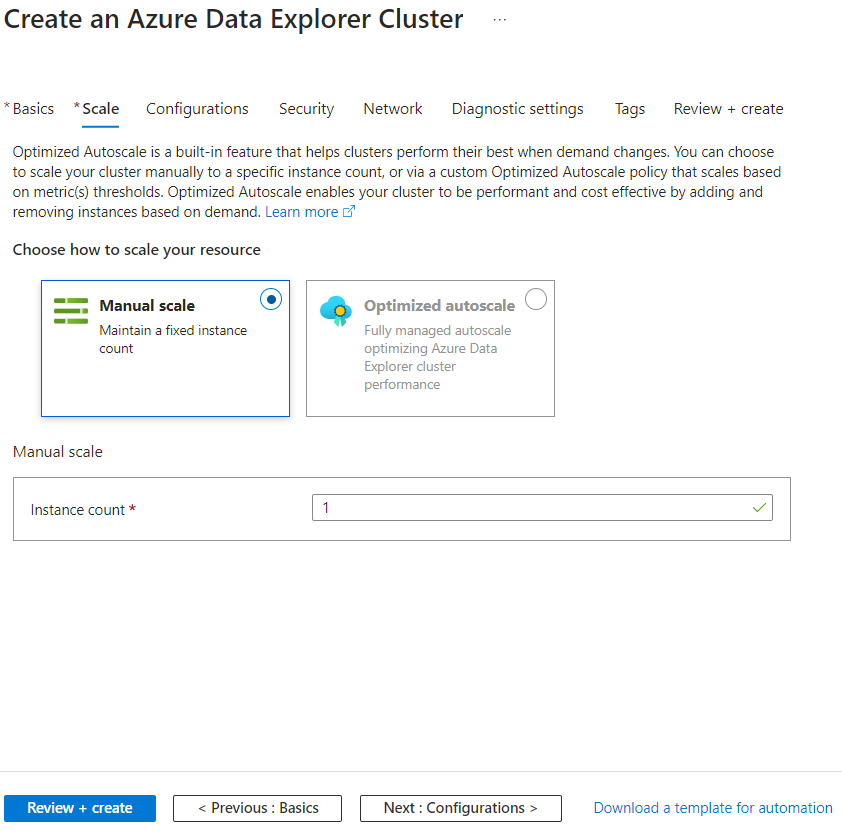The image size is (842, 836).
Task: Open the Review + create tab
Action: pyautogui.click(x=728, y=109)
